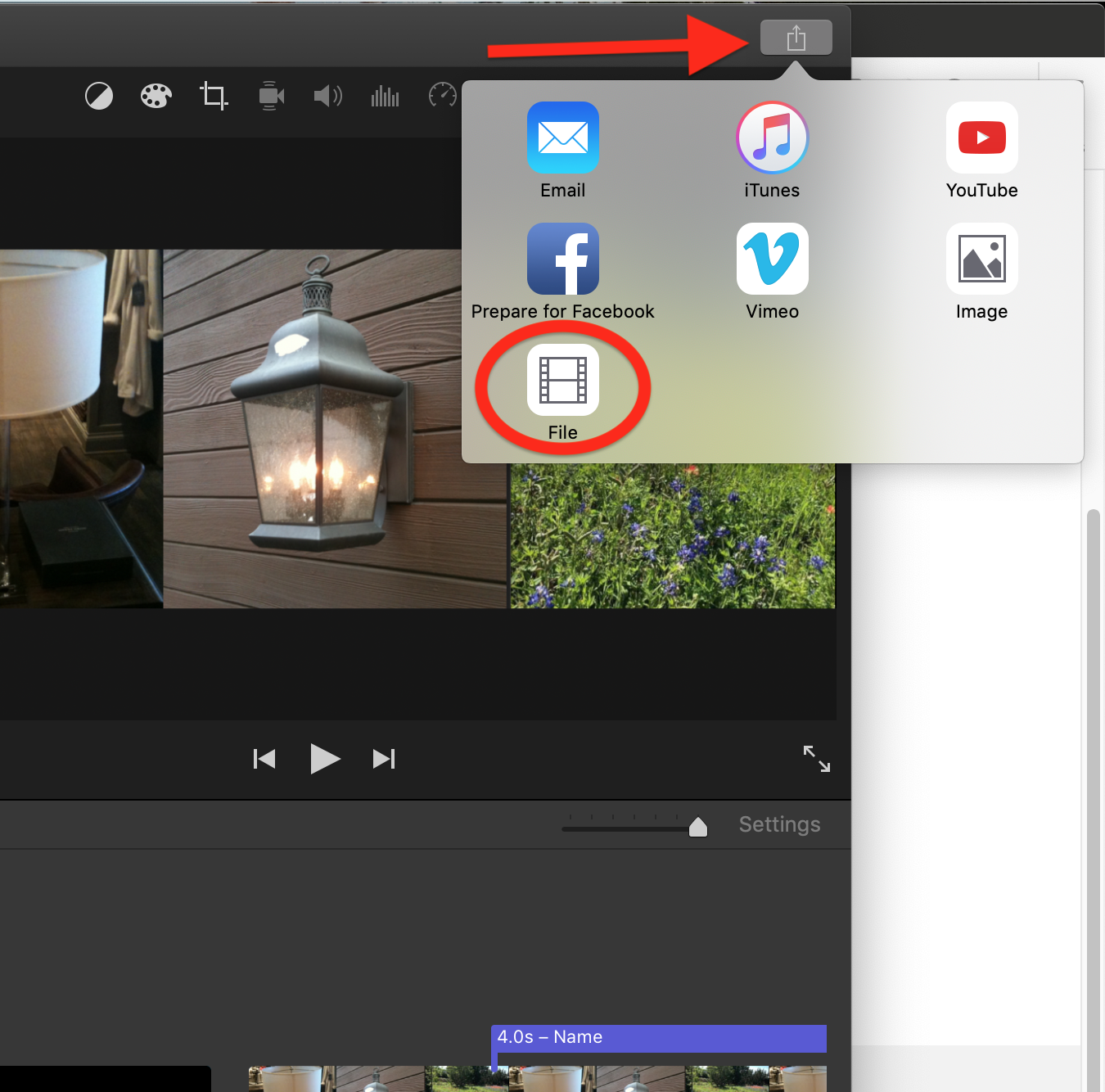Open the speed adjustment tool
This screenshot has height=1092, width=1105.
[x=443, y=95]
